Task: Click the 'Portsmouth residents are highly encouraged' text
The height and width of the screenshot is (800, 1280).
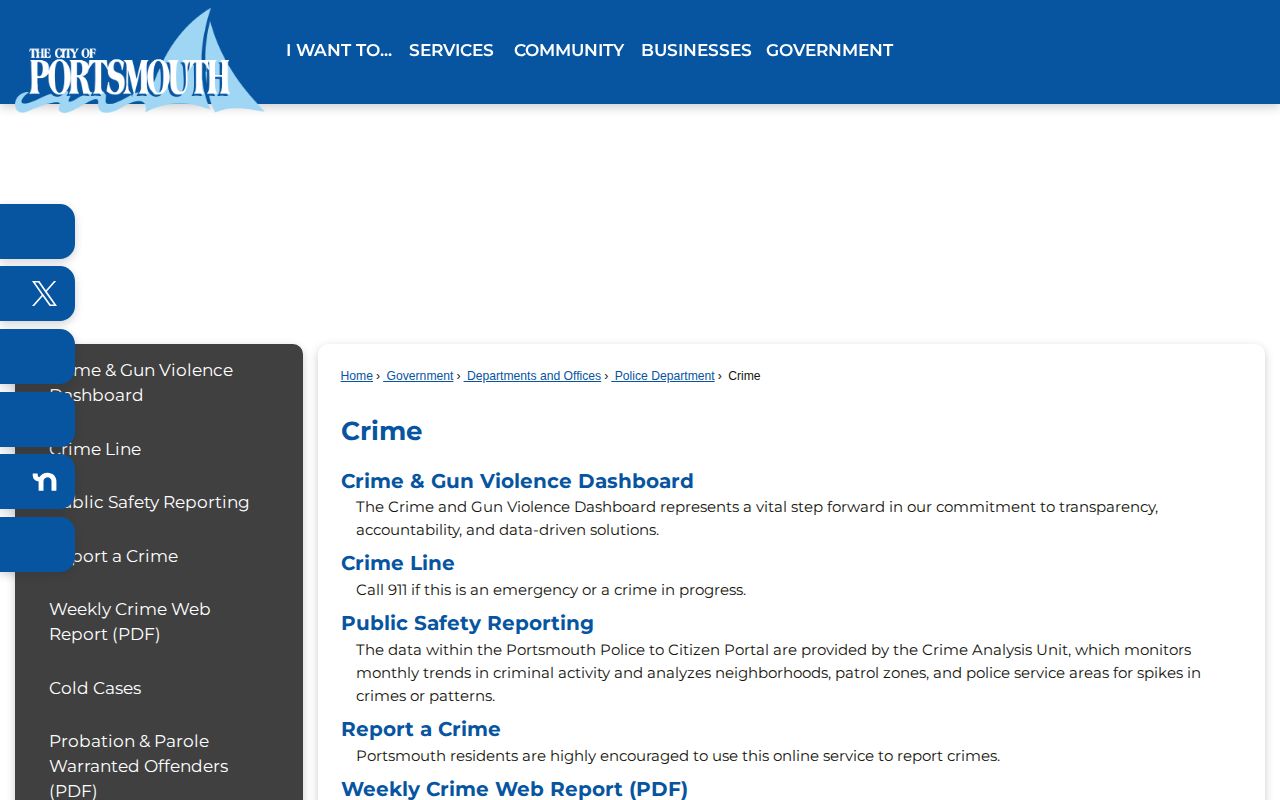Action: 678,756
